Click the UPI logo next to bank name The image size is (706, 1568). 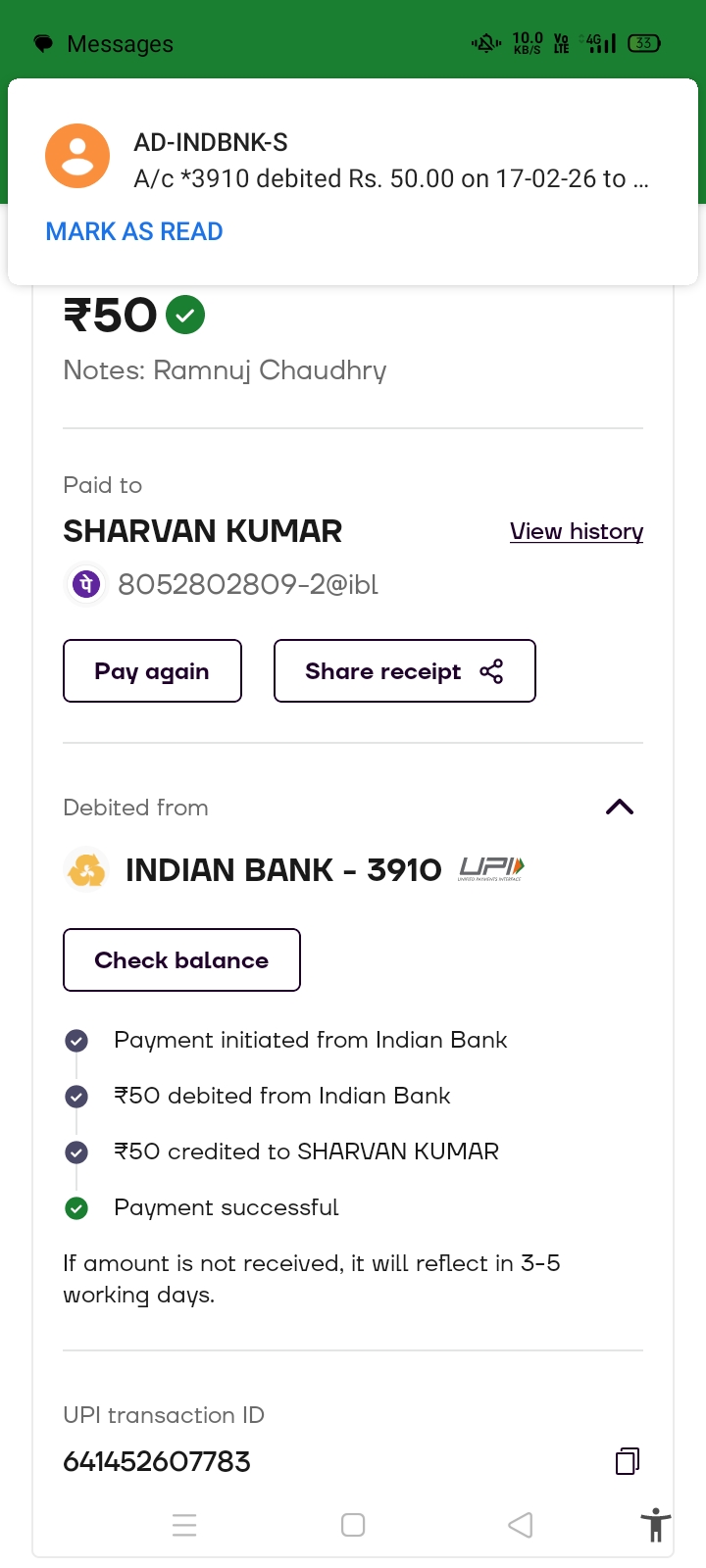tap(491, 869)
